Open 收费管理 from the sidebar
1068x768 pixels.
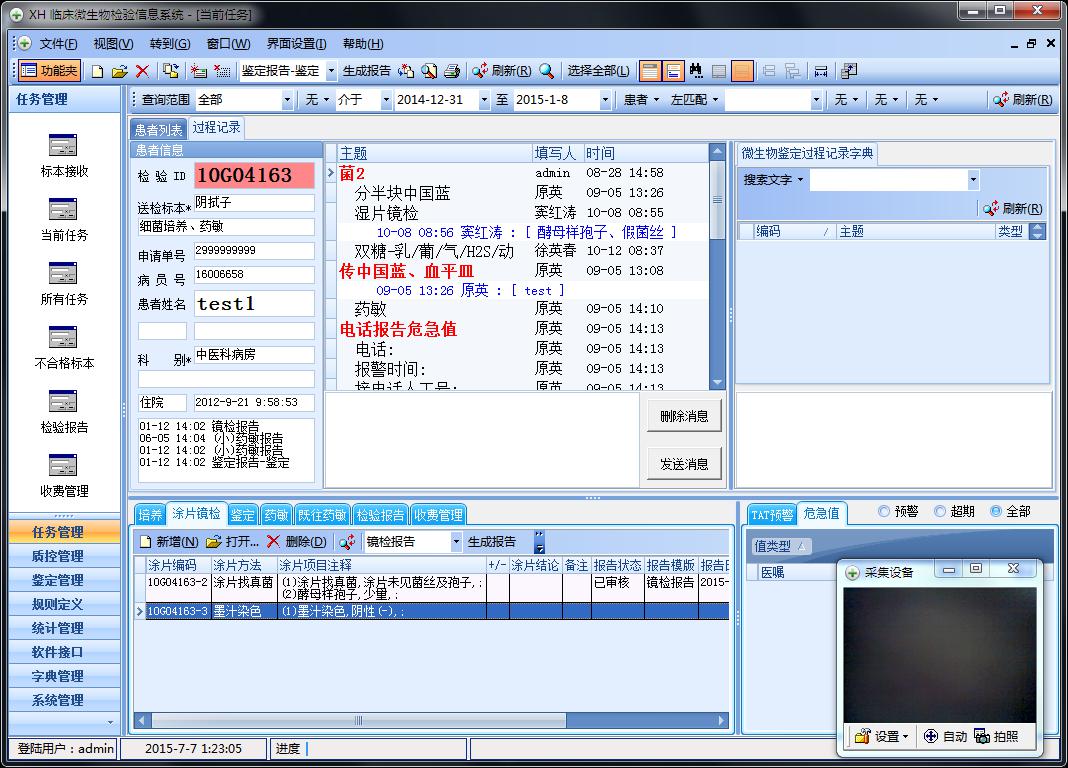coord(63,476)
